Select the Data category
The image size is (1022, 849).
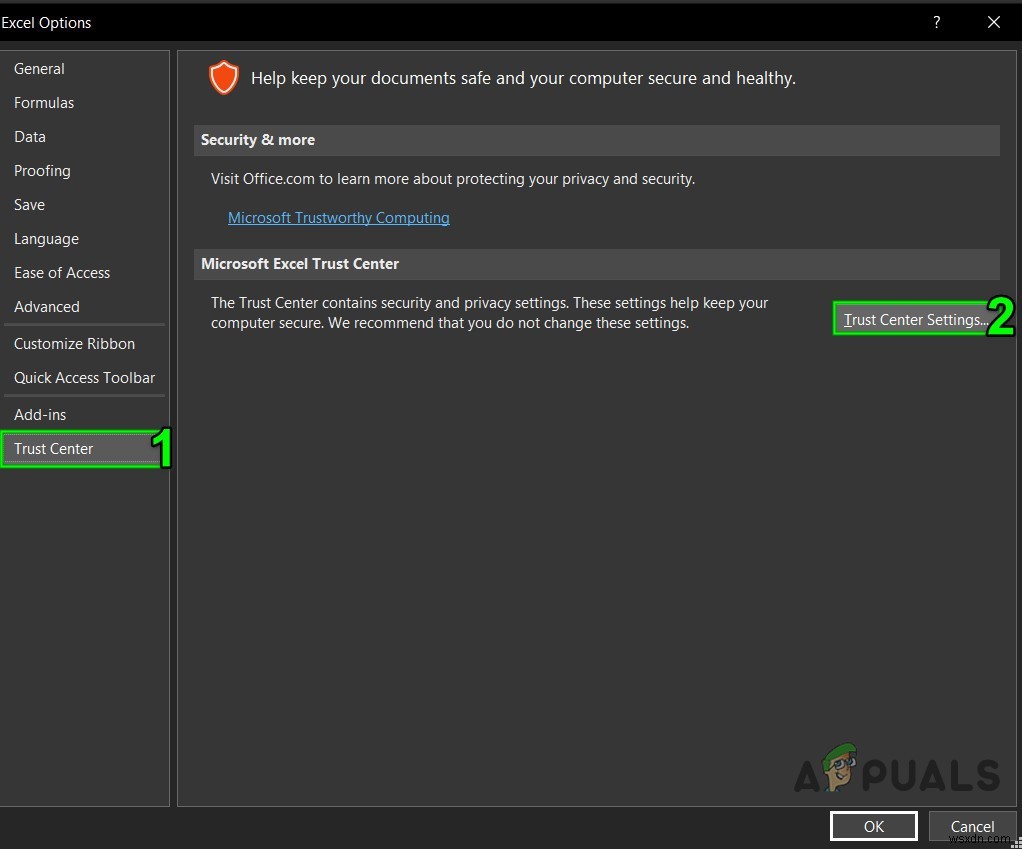pos(30,137)
